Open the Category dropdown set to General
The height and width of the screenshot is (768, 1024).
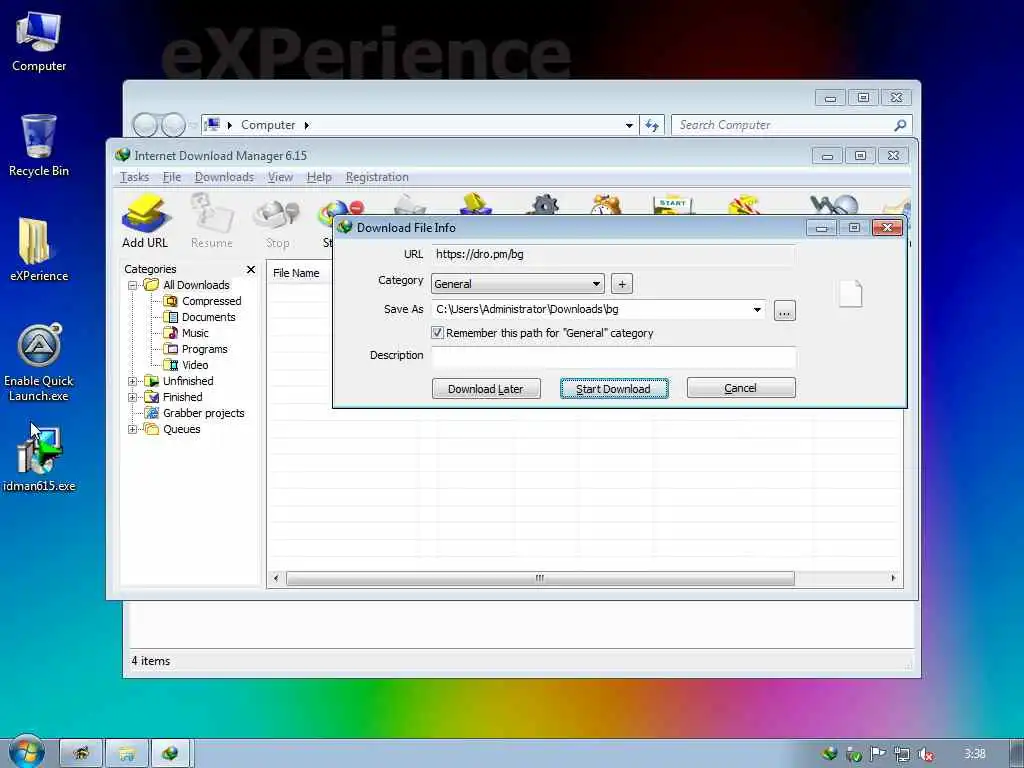click(518, 283)
